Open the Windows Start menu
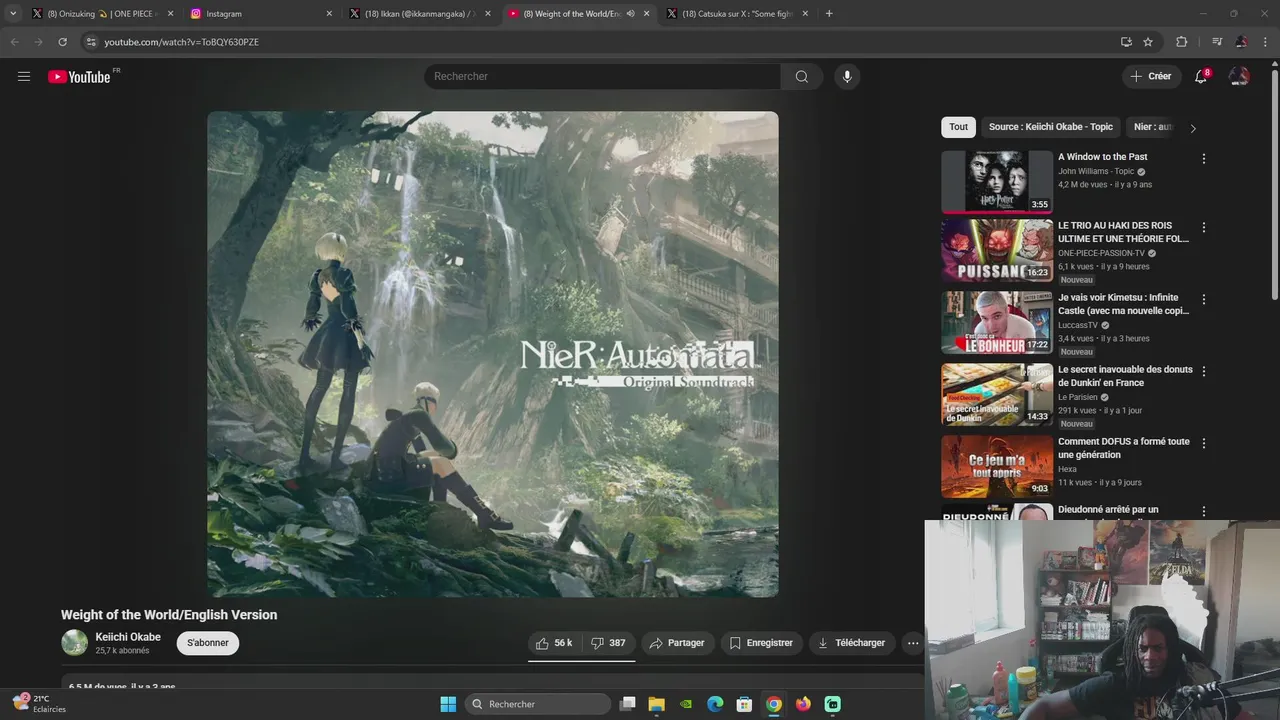Image resolution: width=1280 pixels, height=720 pixels. point(448,704)
